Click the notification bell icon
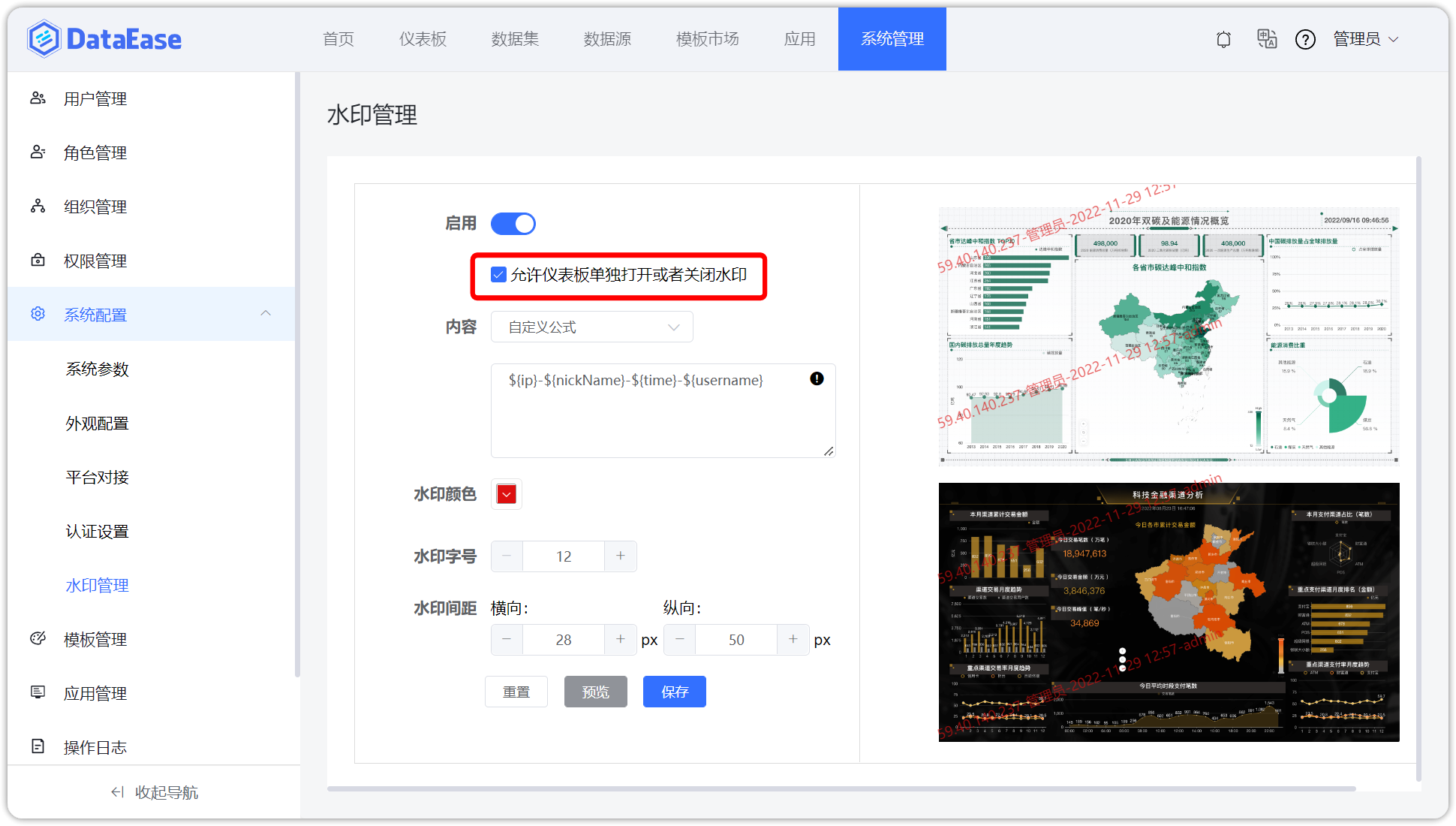The height and width of the screenshot is (826, 1456). pyautogui.click(x=1223, y=39)
